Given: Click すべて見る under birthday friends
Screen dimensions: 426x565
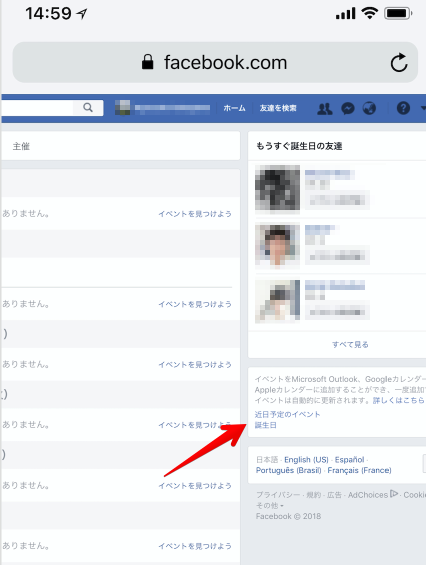Looking at the screenshot, I should tap(350, 344).
